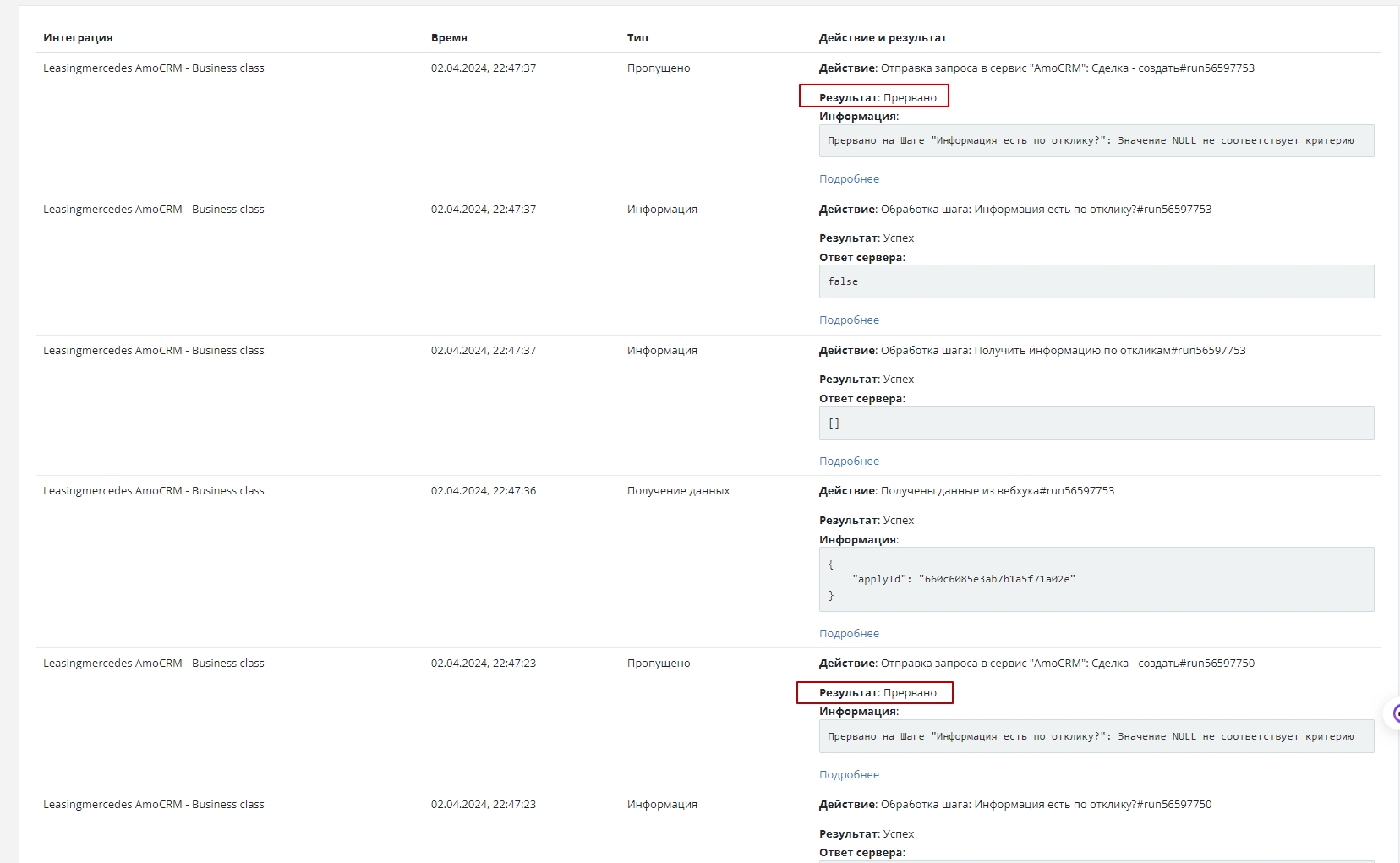Click the first 'Результат: Прервано' highlighted box
Viewport: 1400px width, 863px height.
click(874, 97)
